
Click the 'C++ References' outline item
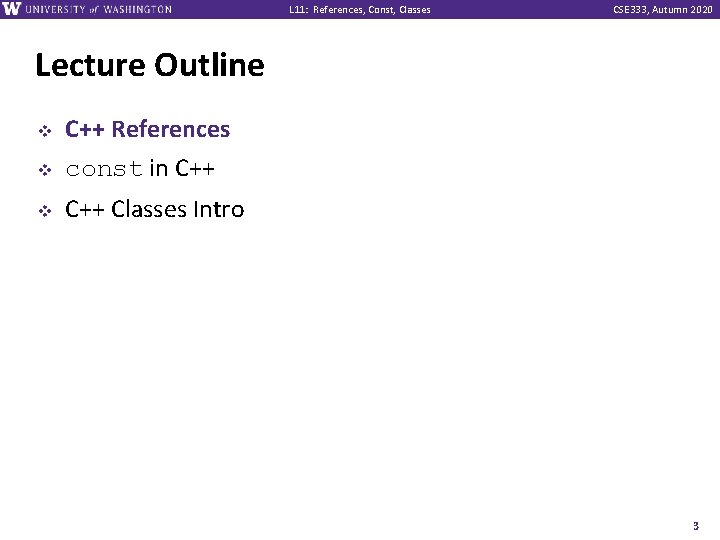(147, 129)
